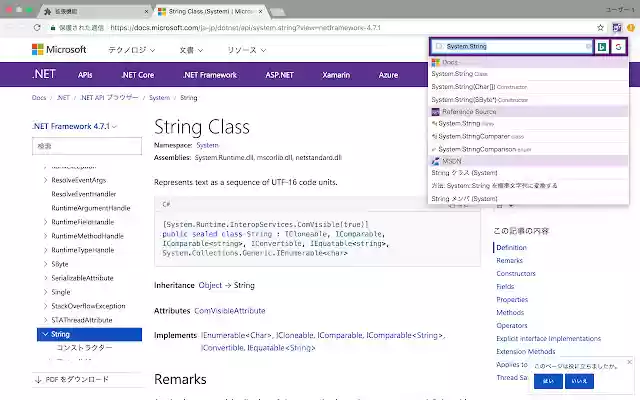Open the System namespace link
The width and height of the screenshot is (640, 400).
(x=207, y=145)
